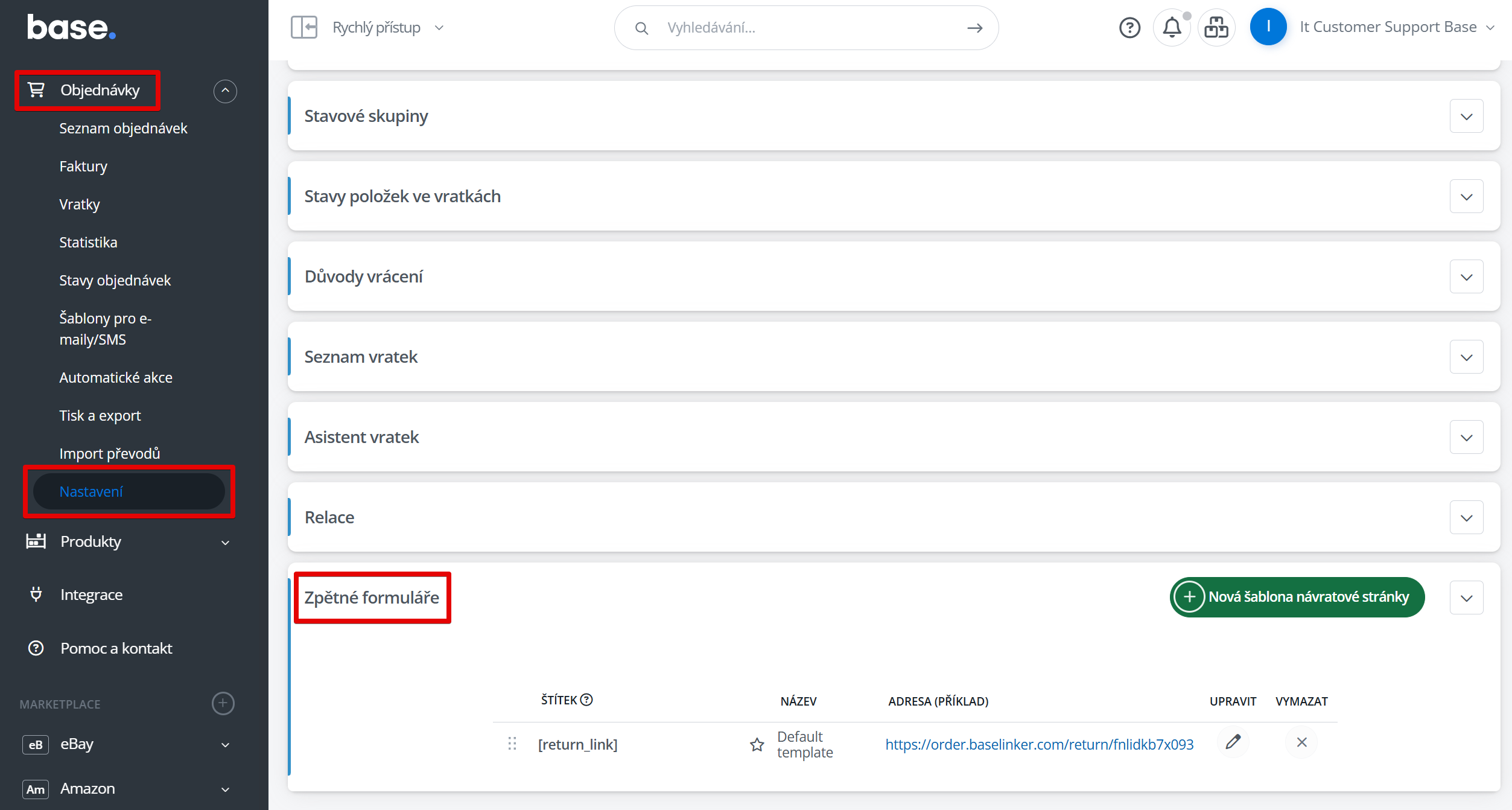Delete the Default template with X icon

(1301, 742)
